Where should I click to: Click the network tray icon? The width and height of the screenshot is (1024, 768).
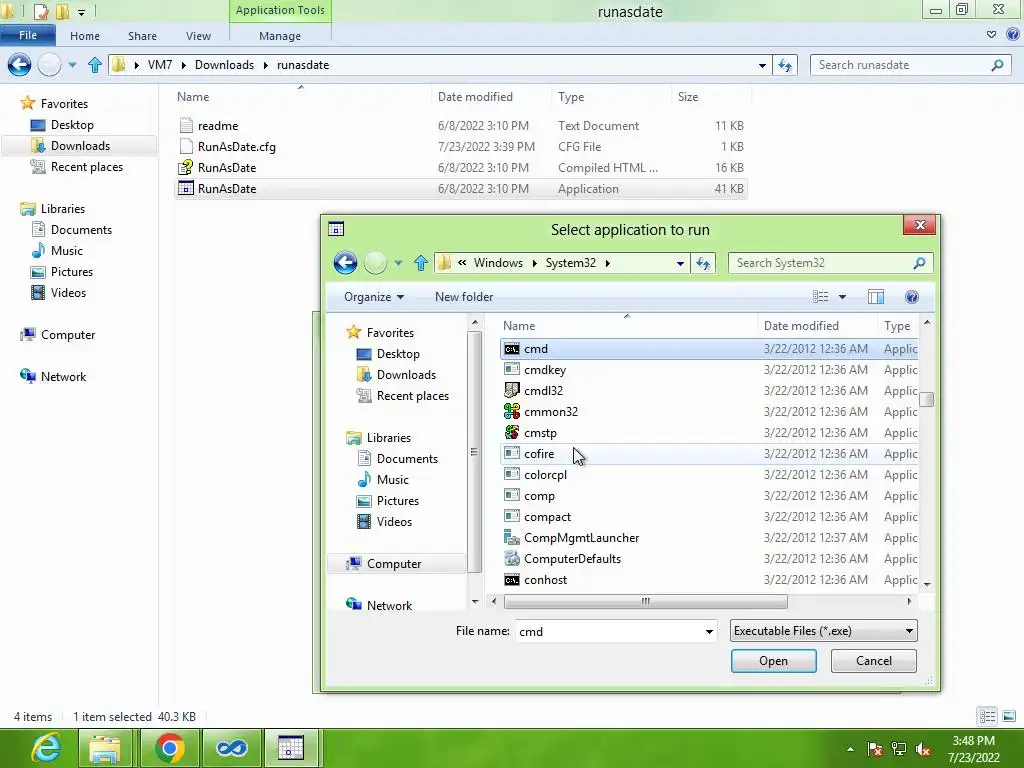899,749
